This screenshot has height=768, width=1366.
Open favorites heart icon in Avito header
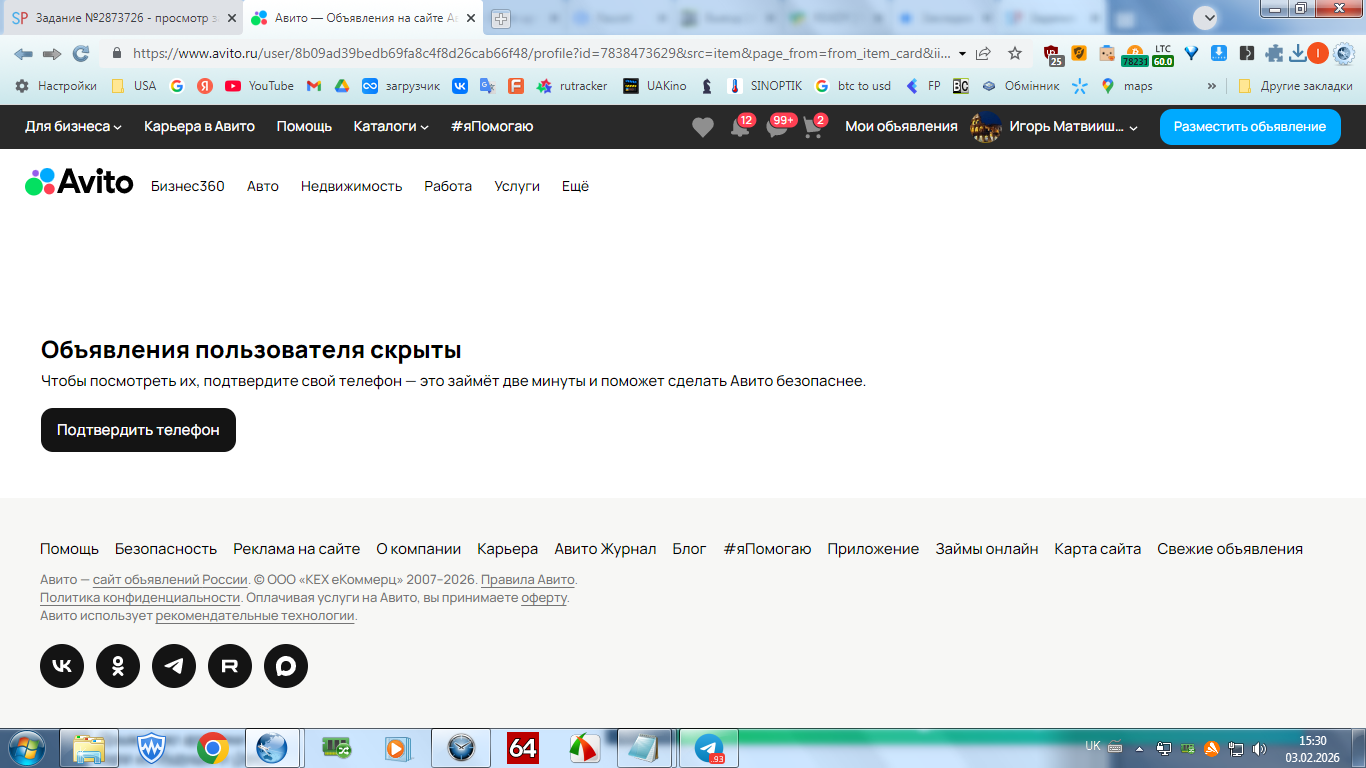[x=703, y=127]
